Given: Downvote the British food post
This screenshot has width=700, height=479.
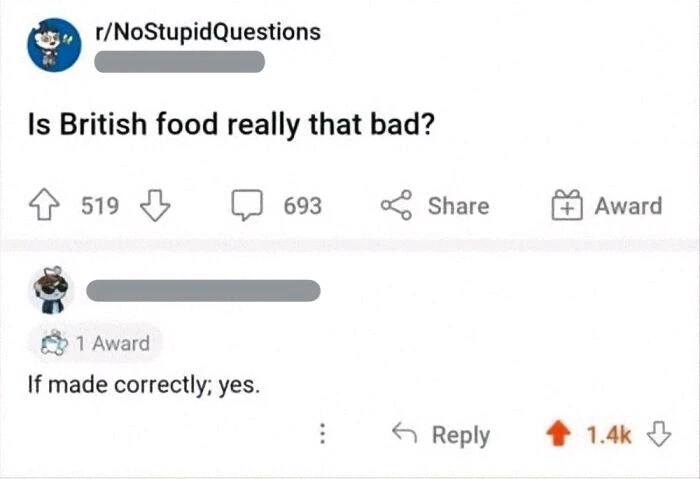Looking at the screenshot, I should 155,205.
